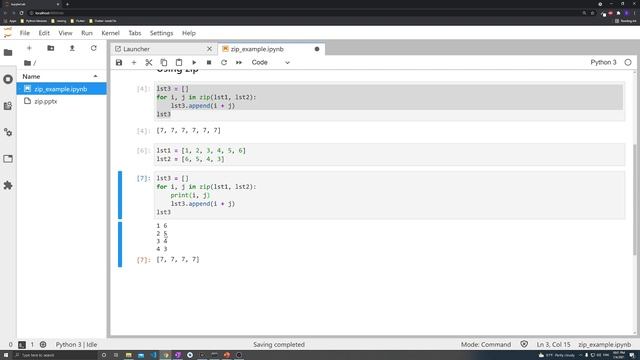
Task: Switch to the Launcher tab
Action: 163,49
